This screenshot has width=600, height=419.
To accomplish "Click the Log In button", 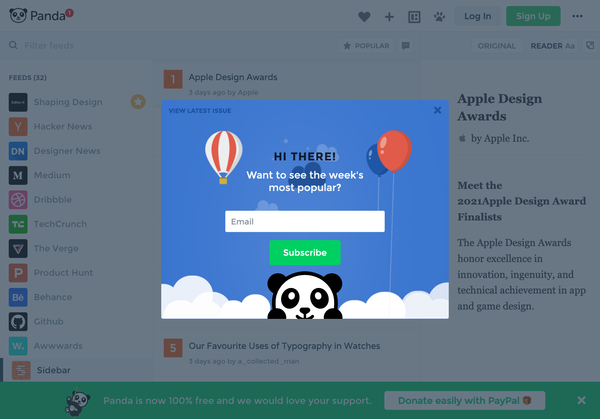I will pyautogui.click(x=478, y=16).
